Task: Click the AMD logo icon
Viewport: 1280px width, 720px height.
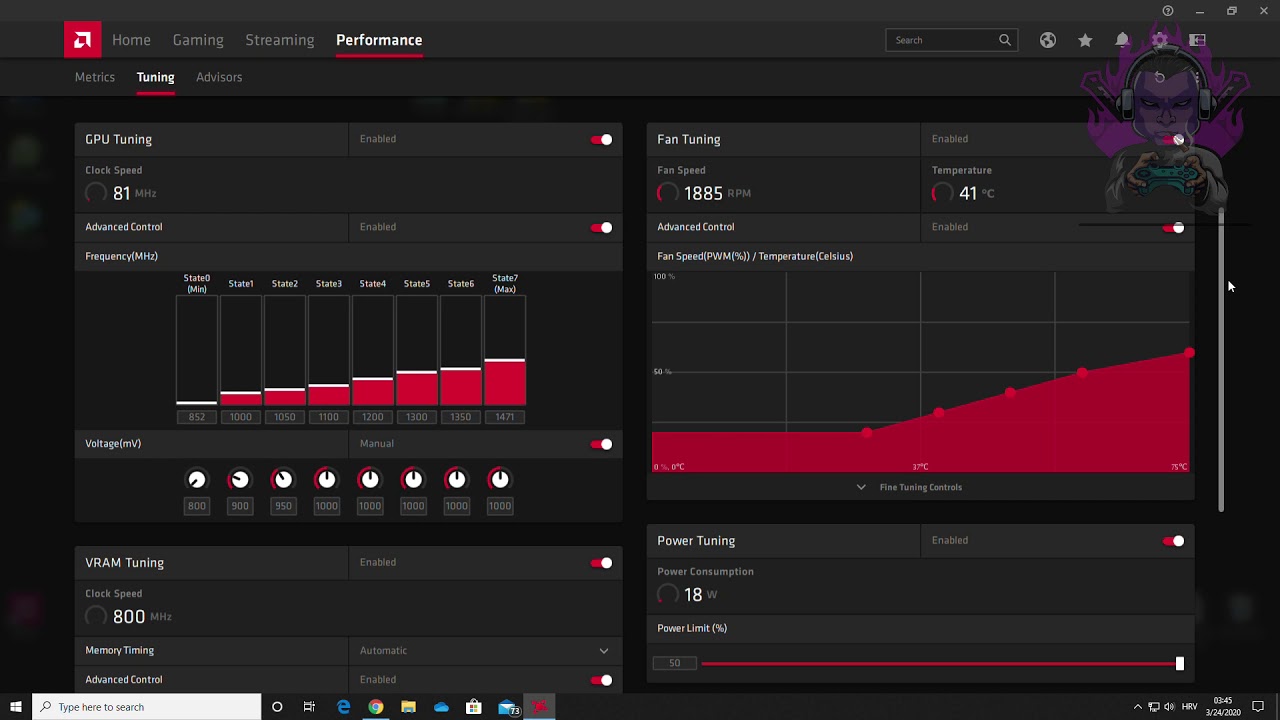Action: [x=82, y=40]
